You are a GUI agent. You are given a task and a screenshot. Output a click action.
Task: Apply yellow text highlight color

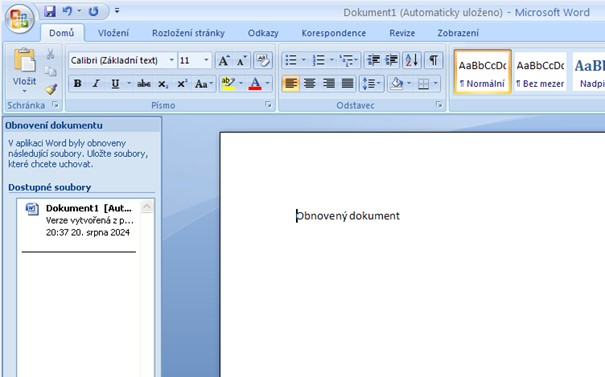(228, 84)
